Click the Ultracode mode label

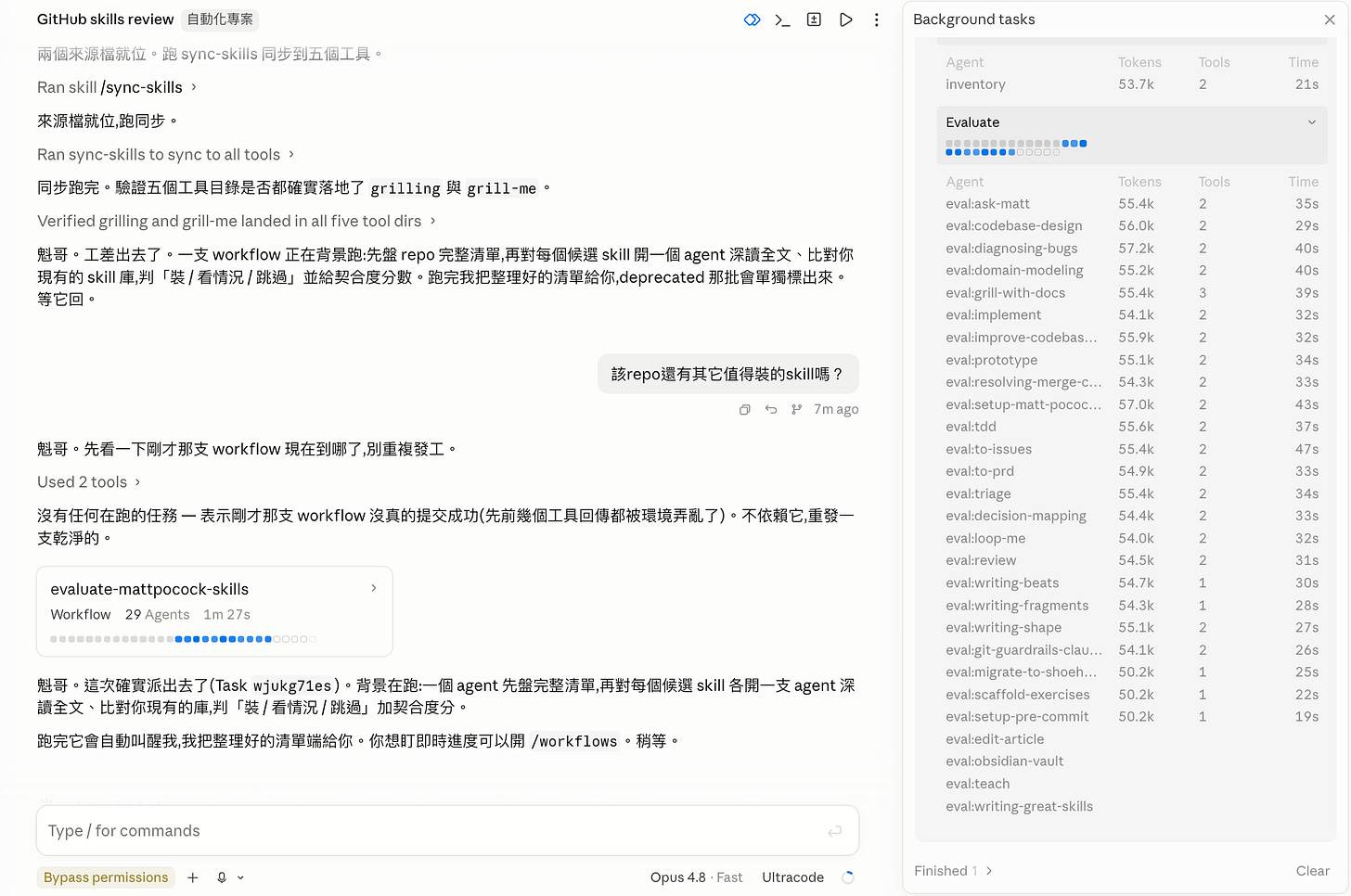click(792, 877)
